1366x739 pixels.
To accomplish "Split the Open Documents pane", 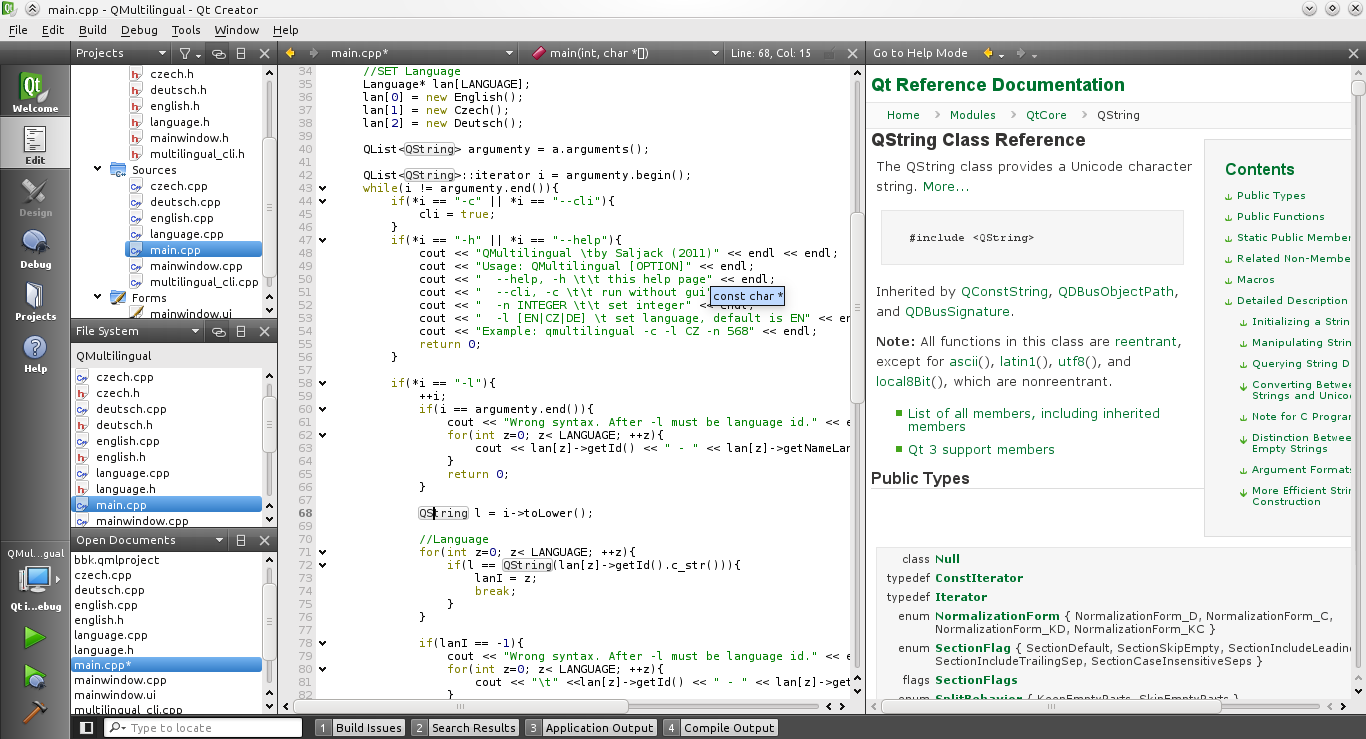I will (242, 540).
